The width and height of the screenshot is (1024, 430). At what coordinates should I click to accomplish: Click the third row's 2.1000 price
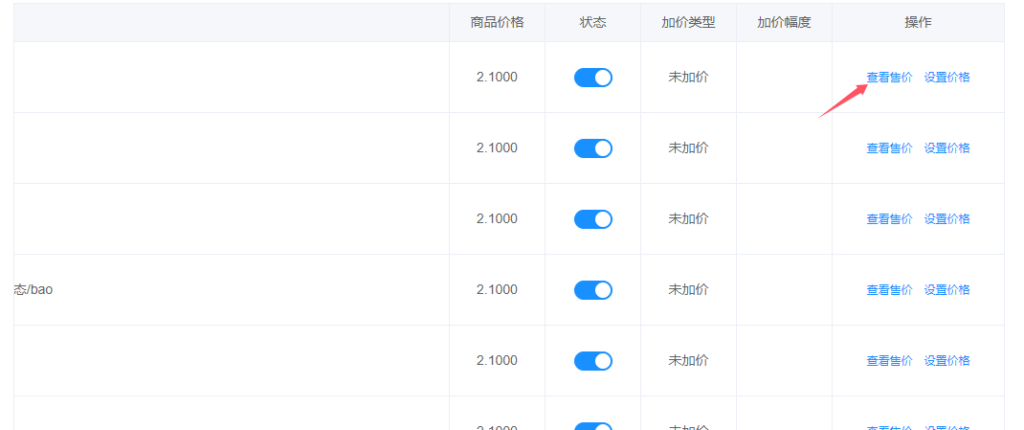click(497, 218)
